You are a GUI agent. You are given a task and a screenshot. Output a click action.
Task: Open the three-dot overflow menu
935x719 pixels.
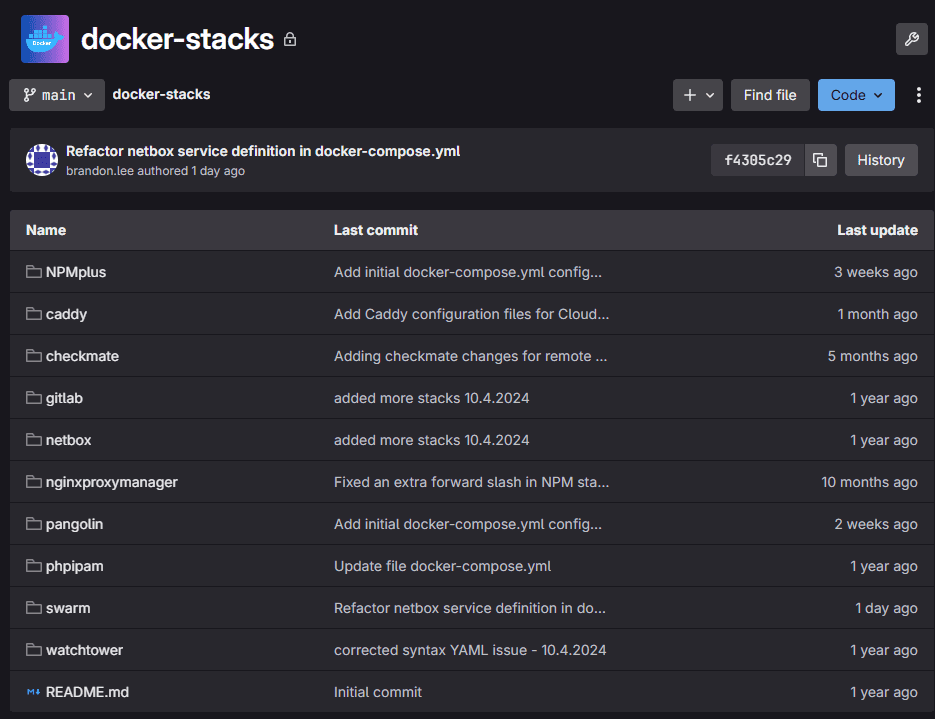tap(919, 94)
